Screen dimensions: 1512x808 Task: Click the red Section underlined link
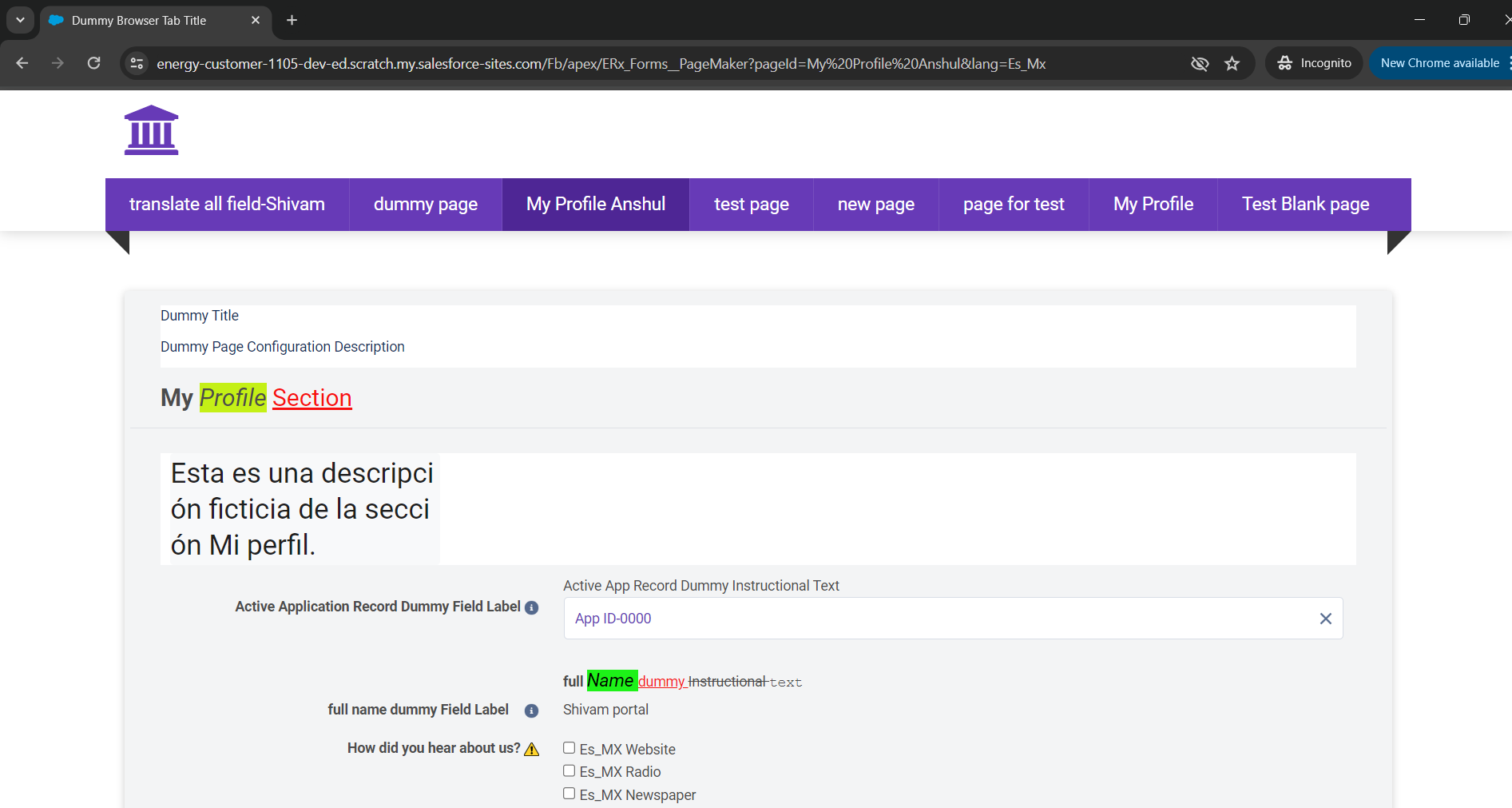tap(312, 398)
